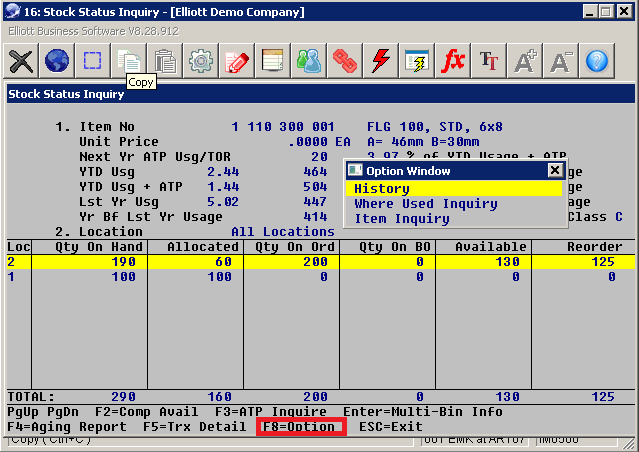Screen dimensions: 639x452
Task: Click the Reorder column header
Action: (x=595, y=247)
